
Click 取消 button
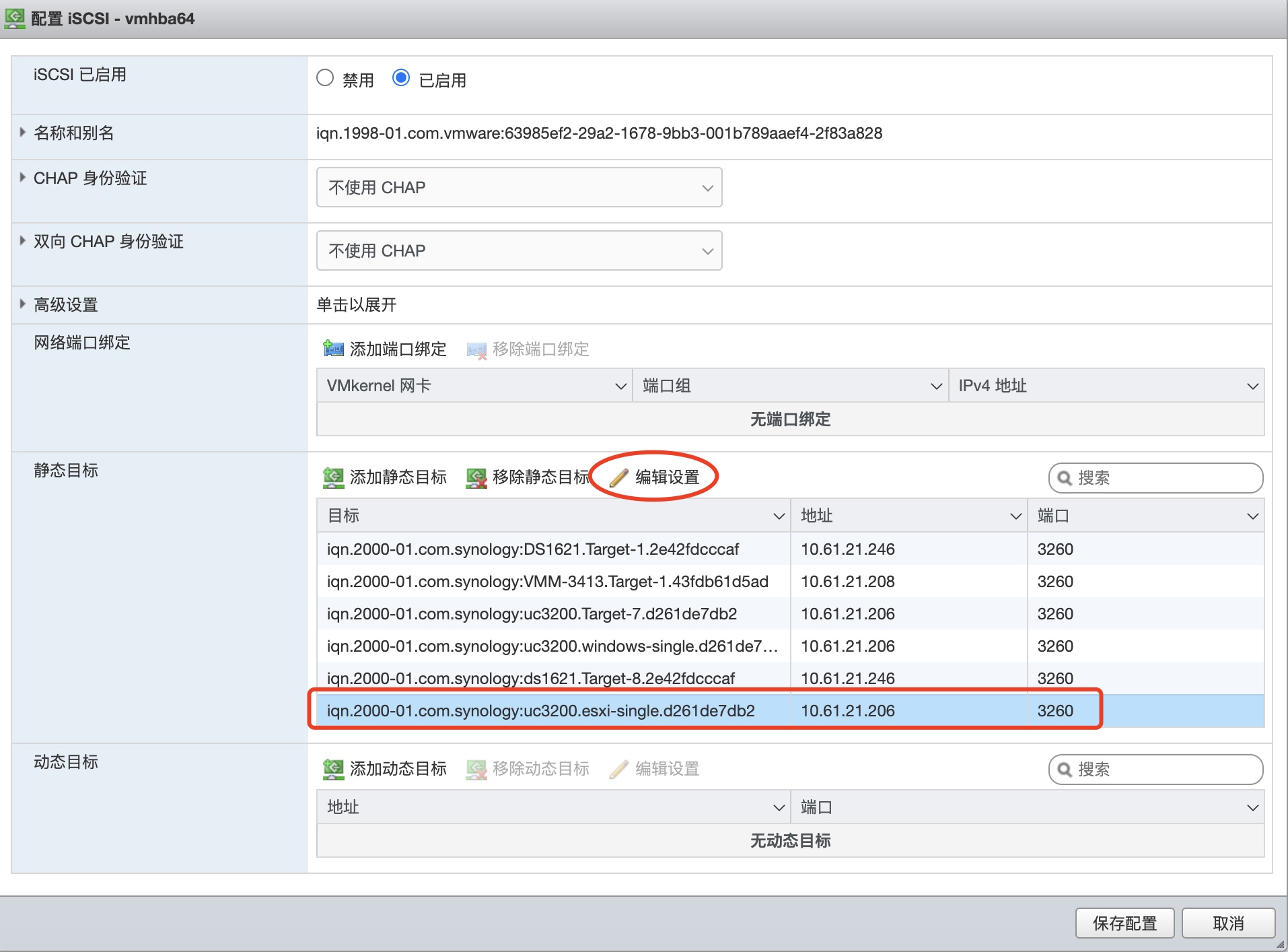click(1228, 923)
